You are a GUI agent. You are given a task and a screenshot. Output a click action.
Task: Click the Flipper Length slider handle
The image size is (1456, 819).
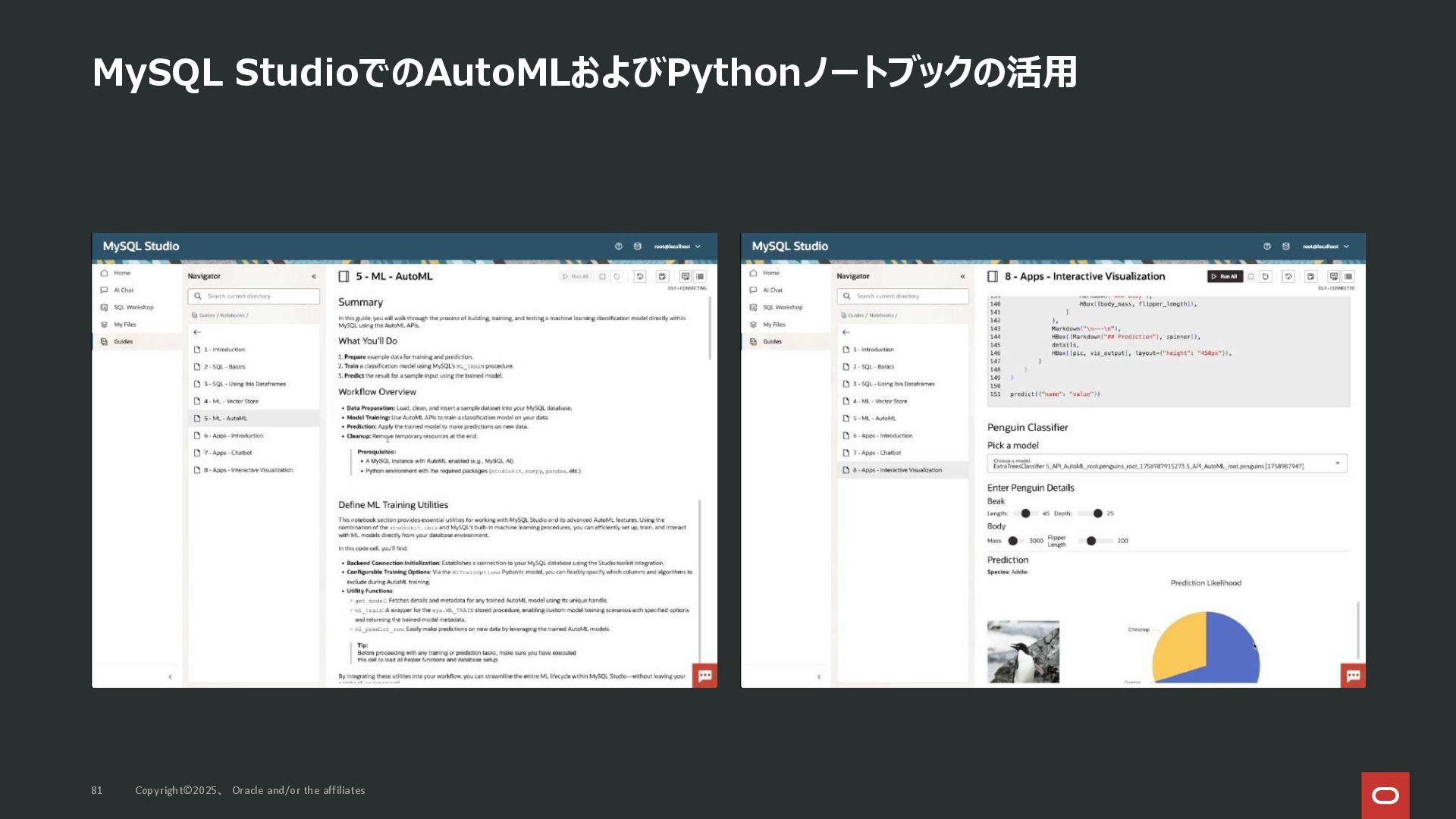point(1091,541)
